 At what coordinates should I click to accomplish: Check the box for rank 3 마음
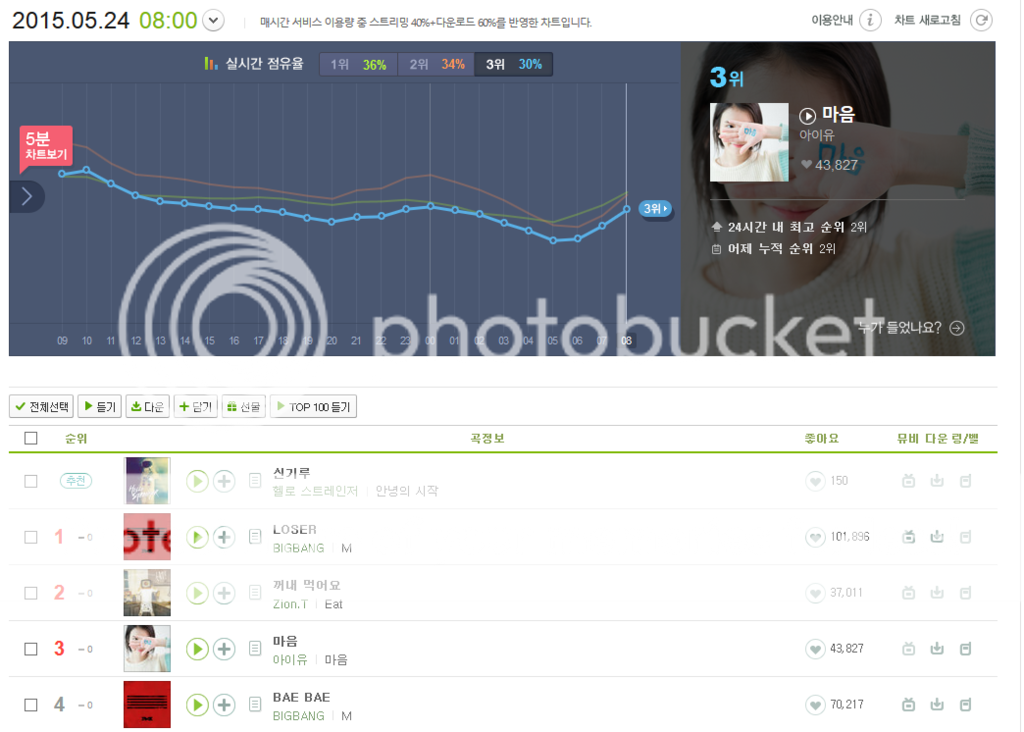[x=31, y=649]
